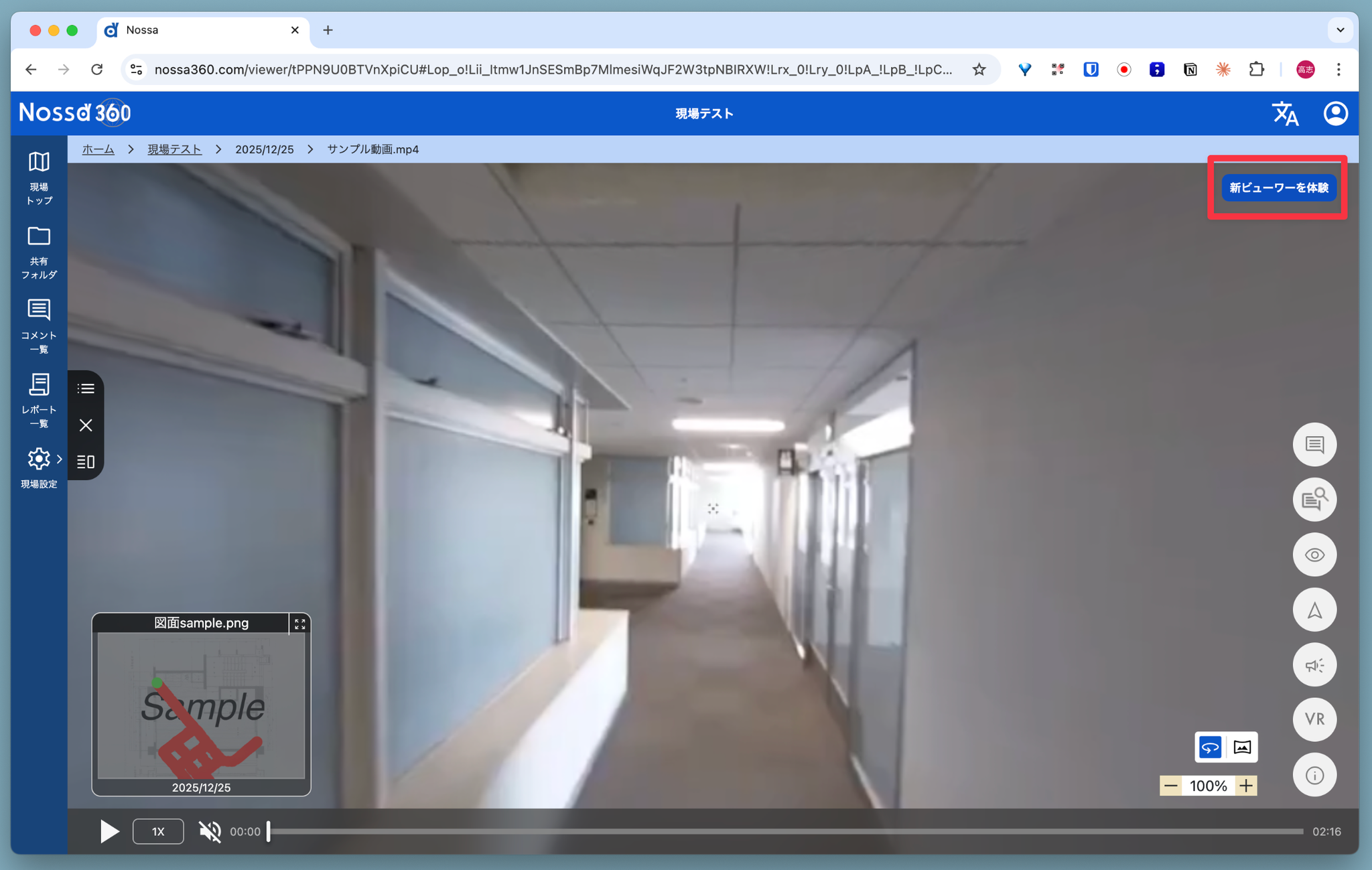This screenshot has height=870, width=1372.
Task: Enter VR mode
Action: coord(1314,719)
